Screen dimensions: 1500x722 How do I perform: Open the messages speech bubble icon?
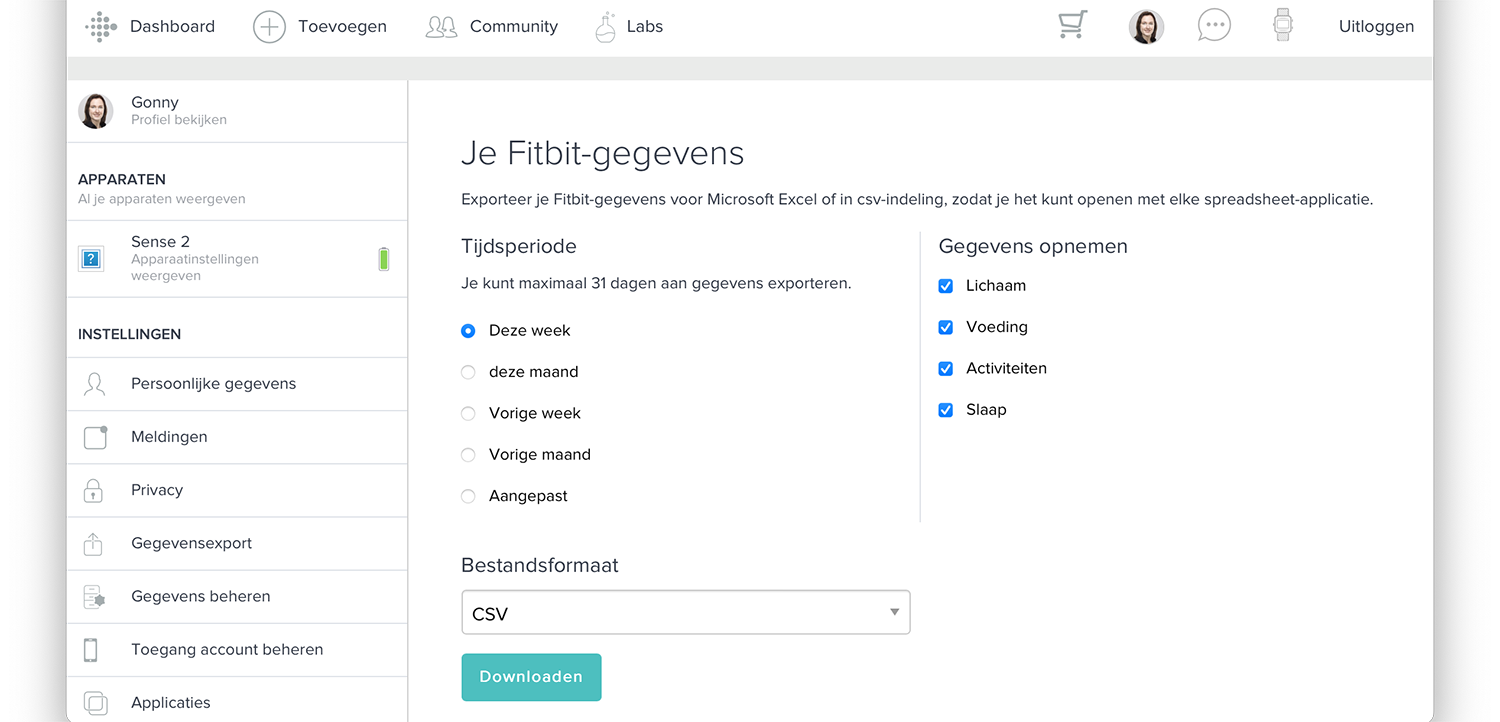pyautogui.click(x=1214, y=26)
